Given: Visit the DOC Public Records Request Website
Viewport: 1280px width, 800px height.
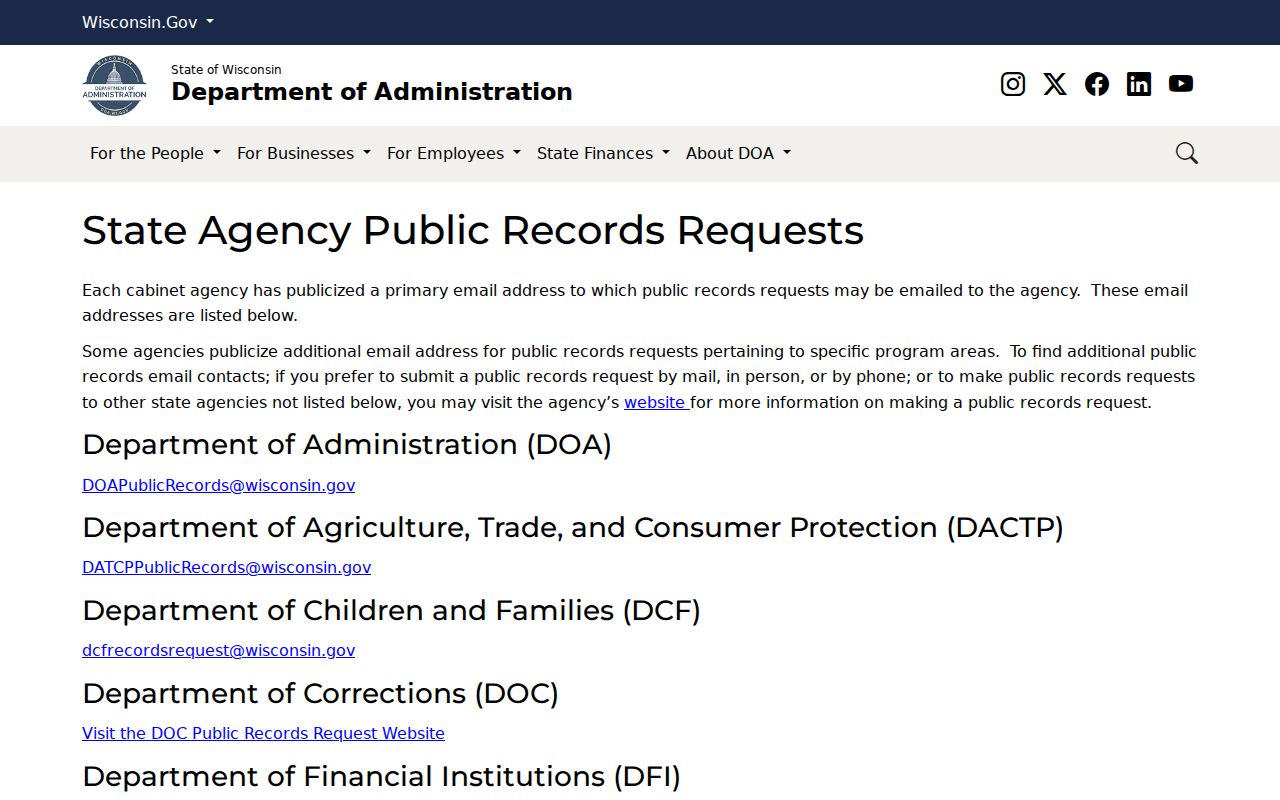Looking at the screenshot, I should 263,733.
